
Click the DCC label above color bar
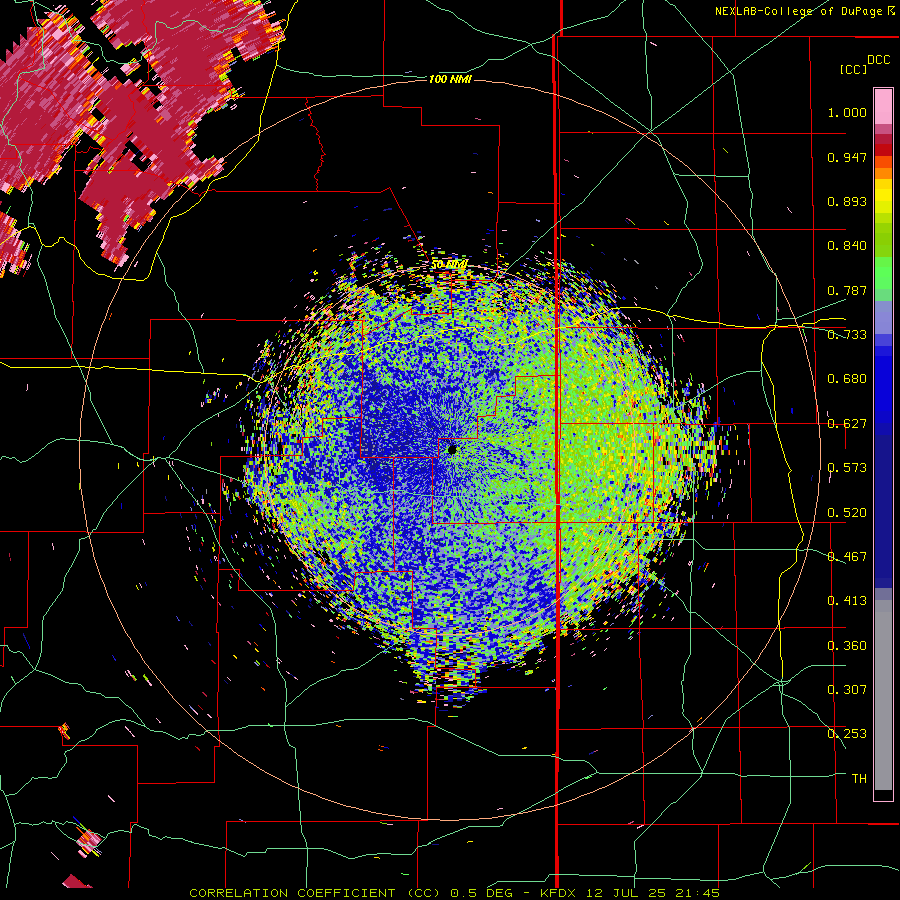878,60
